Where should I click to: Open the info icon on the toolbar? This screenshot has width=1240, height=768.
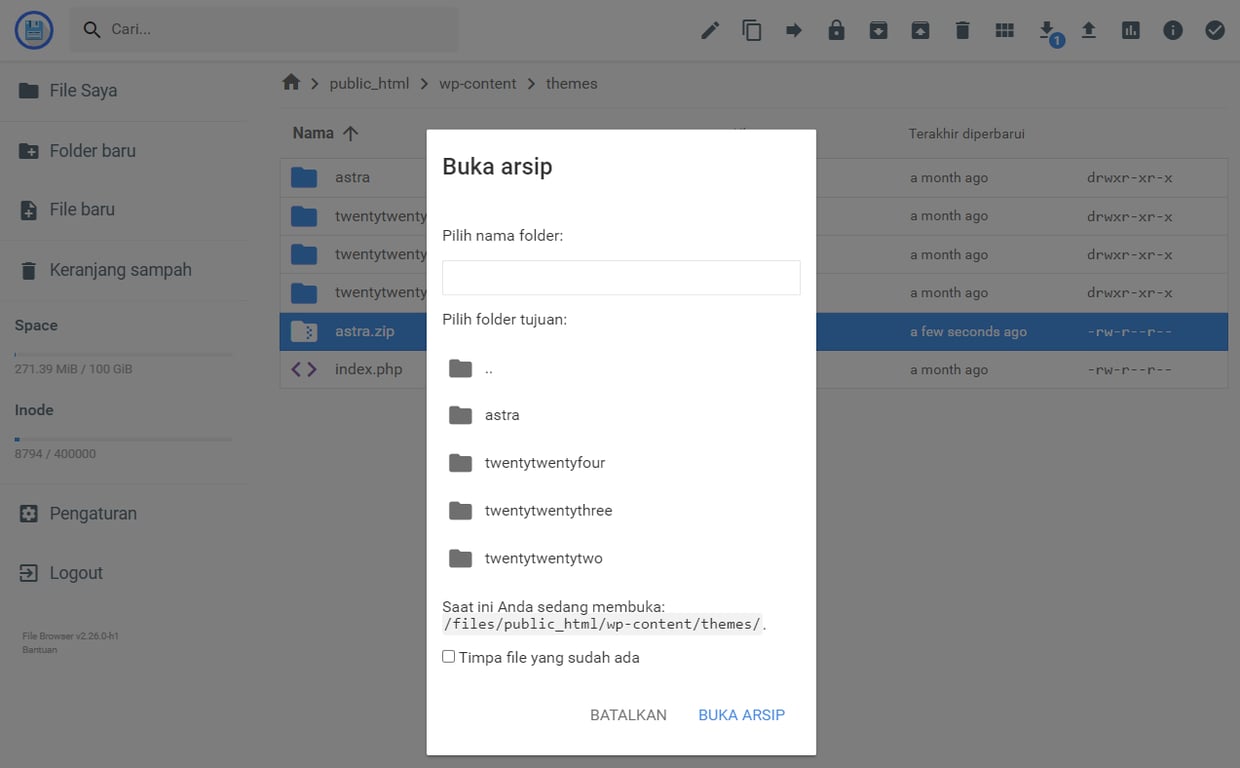click(x=1172, y=30)
